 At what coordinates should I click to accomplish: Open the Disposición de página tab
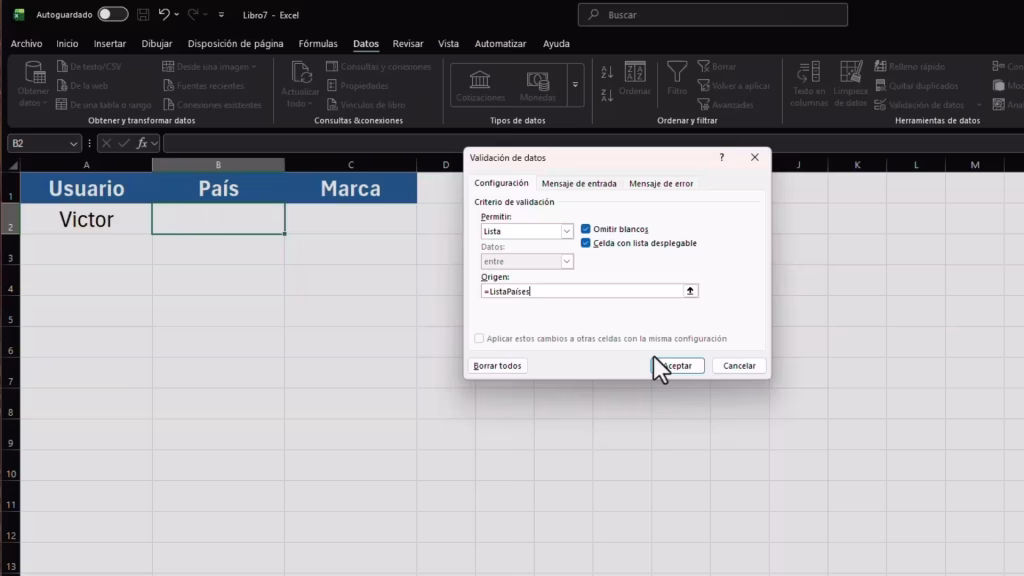point(236,44)
